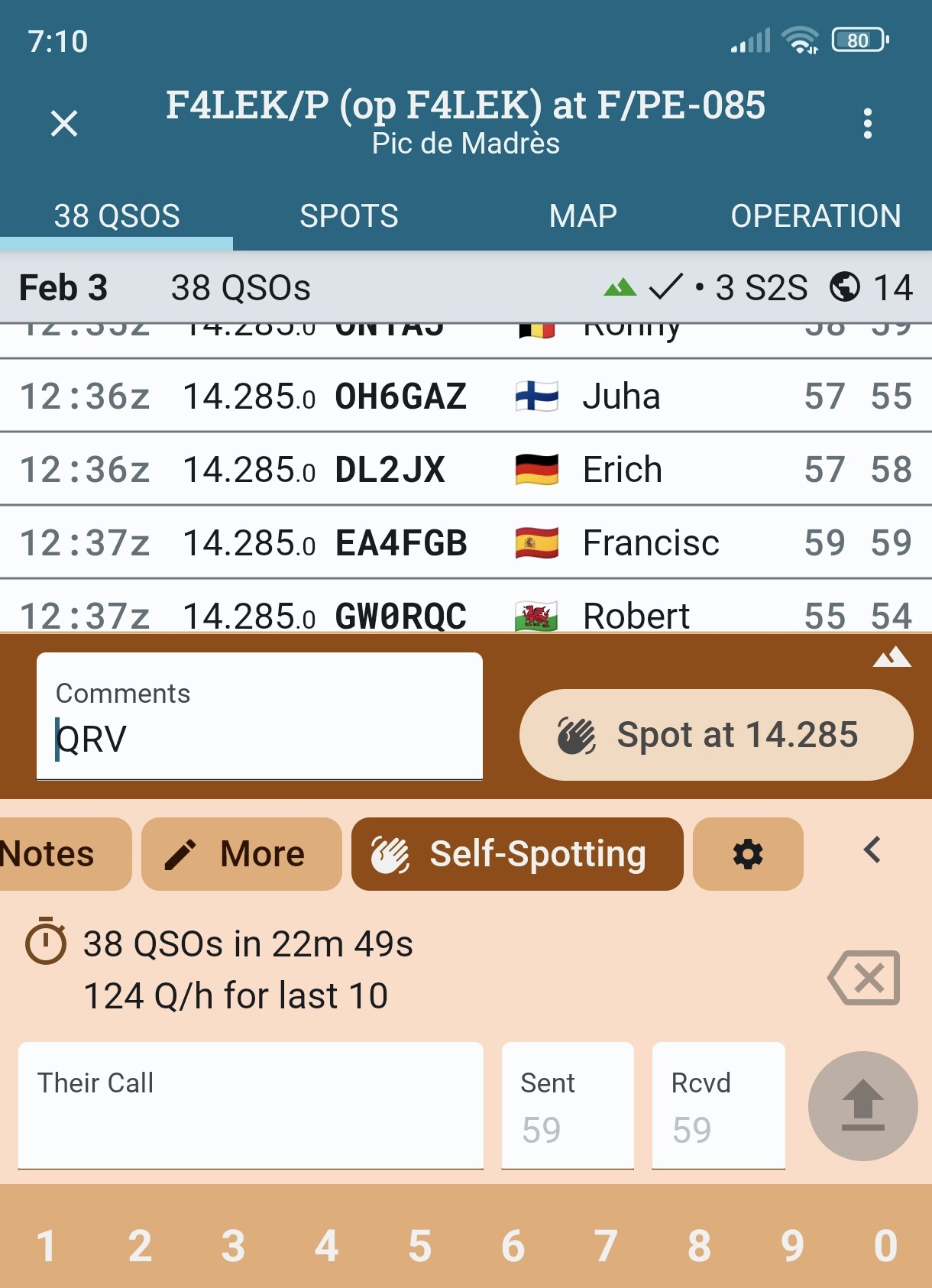
Task: Collapse panel with the left chevron
Action: (872, 850)
